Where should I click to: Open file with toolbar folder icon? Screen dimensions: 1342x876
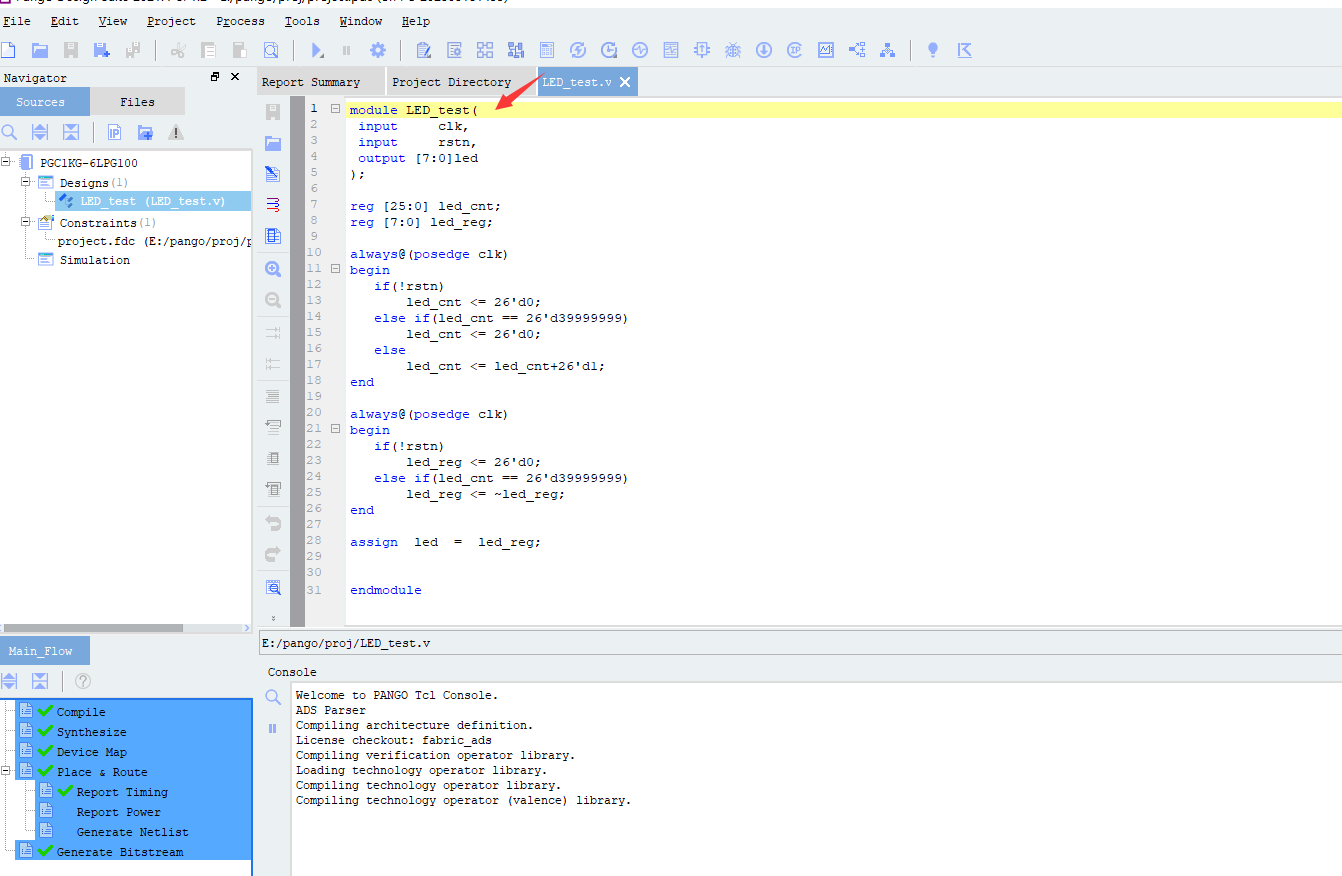pos(40,50)
